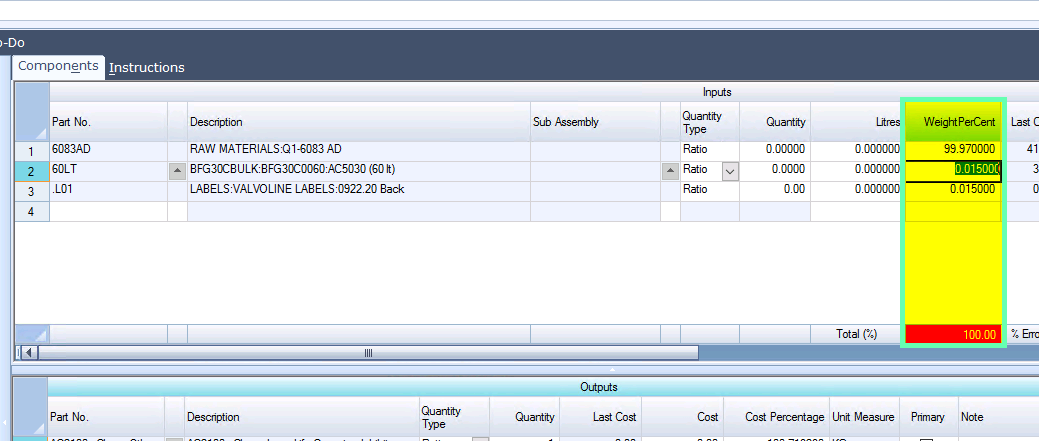Click the red Total 100.00 cell
The image size is (1039, 441).
point(954,334)
